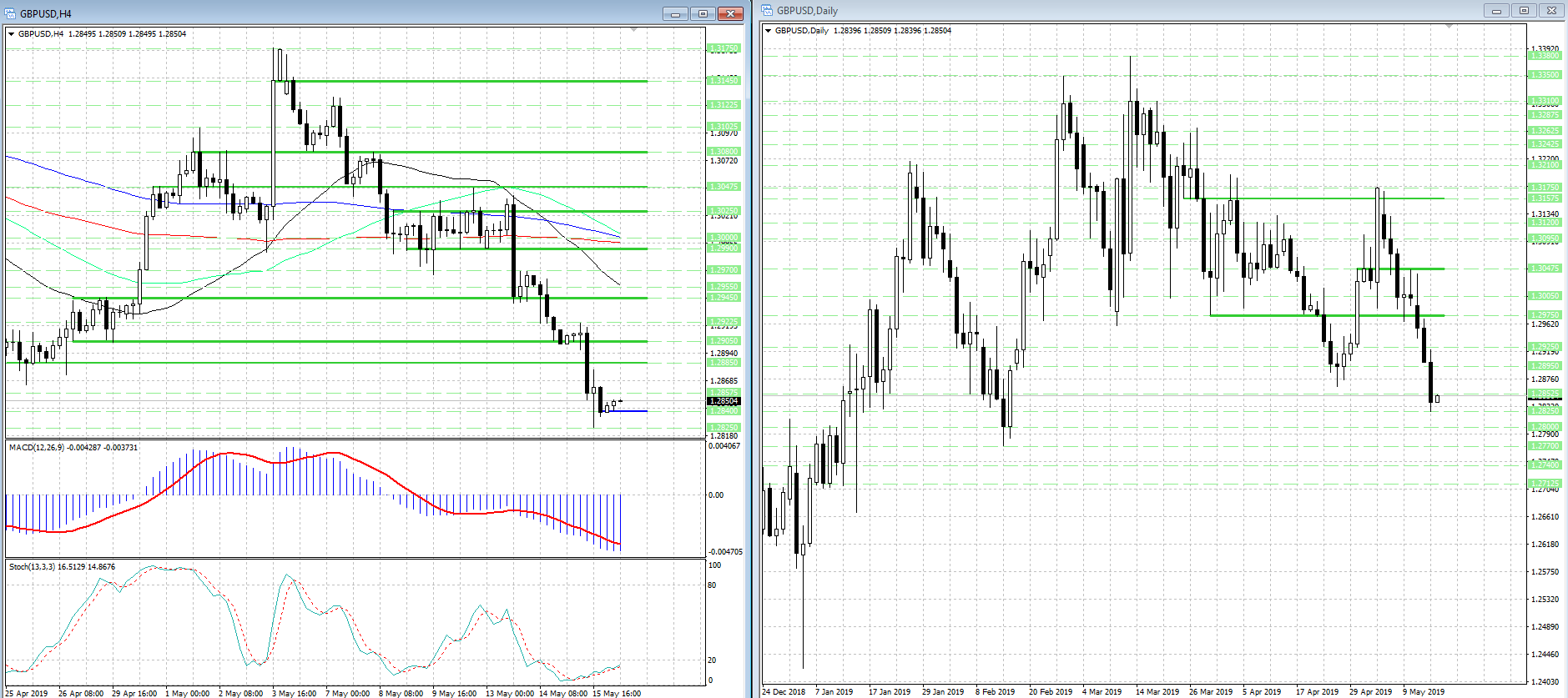This screenshot has height=698, width=1568.
Task: Click the 25 Apr 2019 date on the H4 time axis
Action: [x=27, y=693]
